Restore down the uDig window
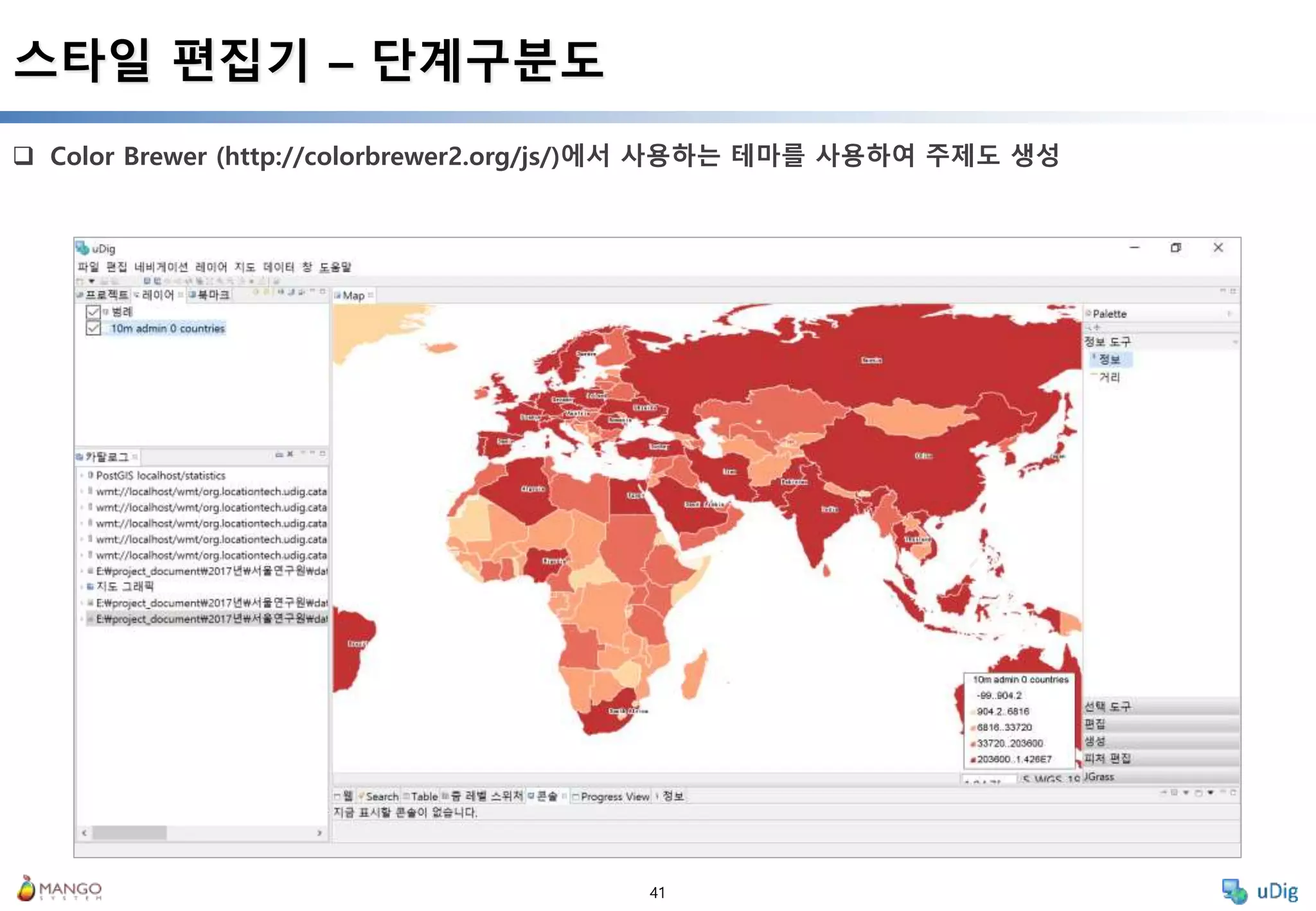The image size is (1316, 911). click(x=1176, y=248)
